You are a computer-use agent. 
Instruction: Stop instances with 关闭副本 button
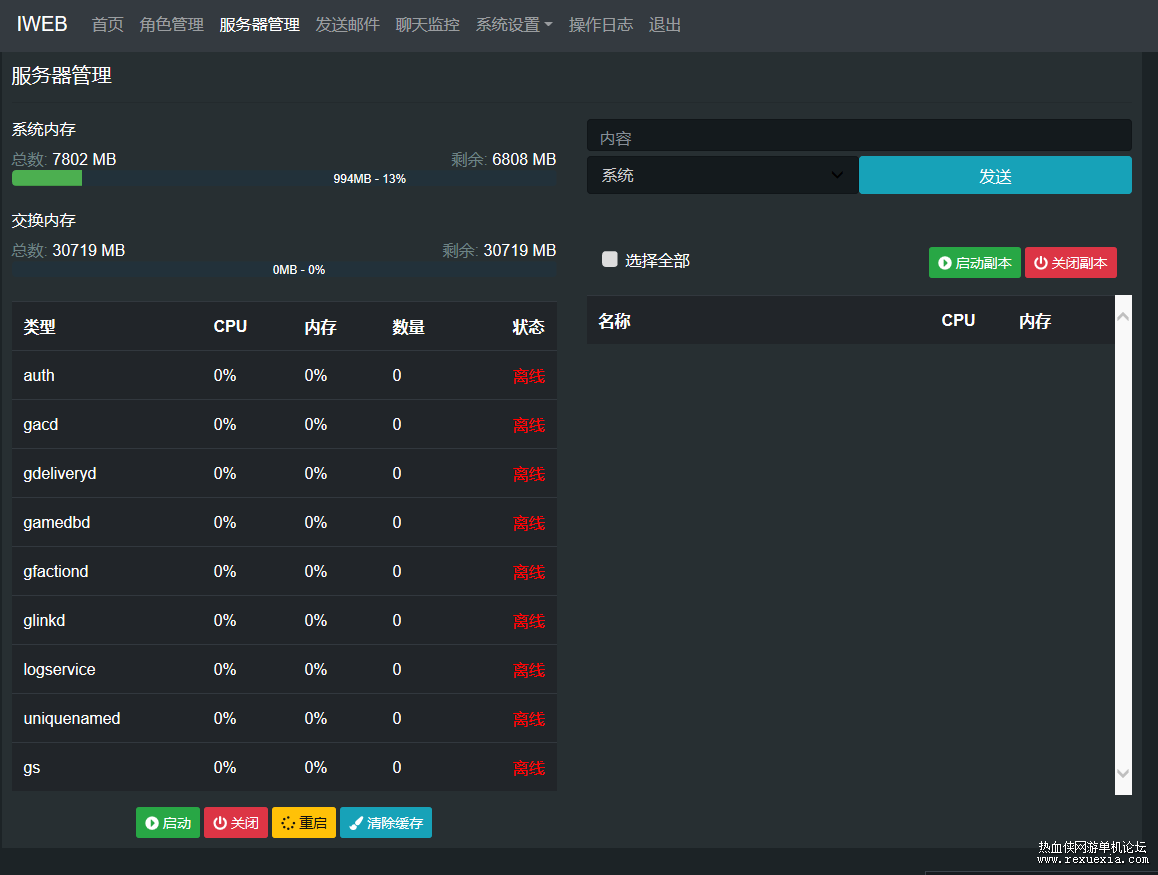tap(1070, 263)
